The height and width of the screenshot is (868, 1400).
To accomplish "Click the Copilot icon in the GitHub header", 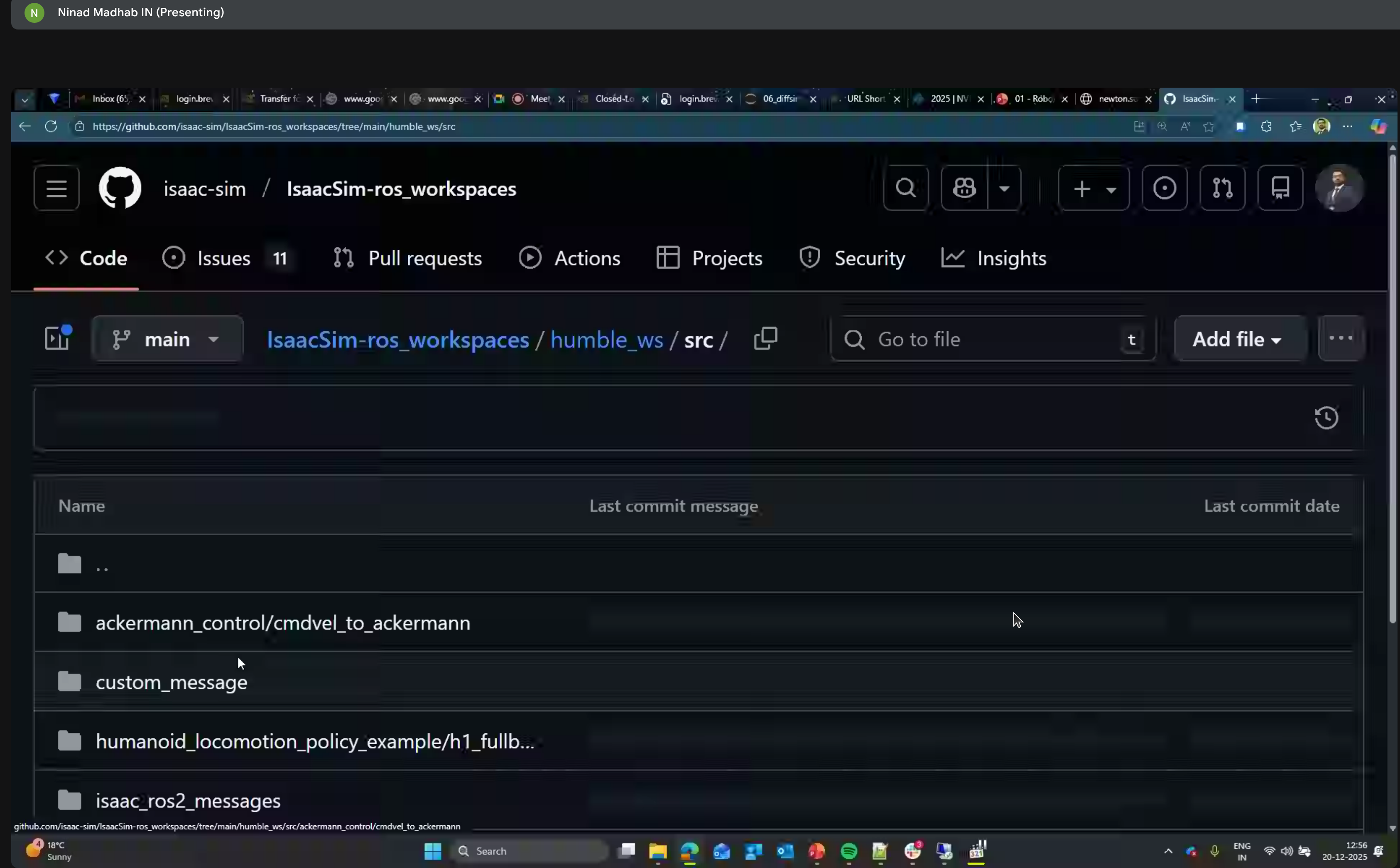I will tap(964, 188).
